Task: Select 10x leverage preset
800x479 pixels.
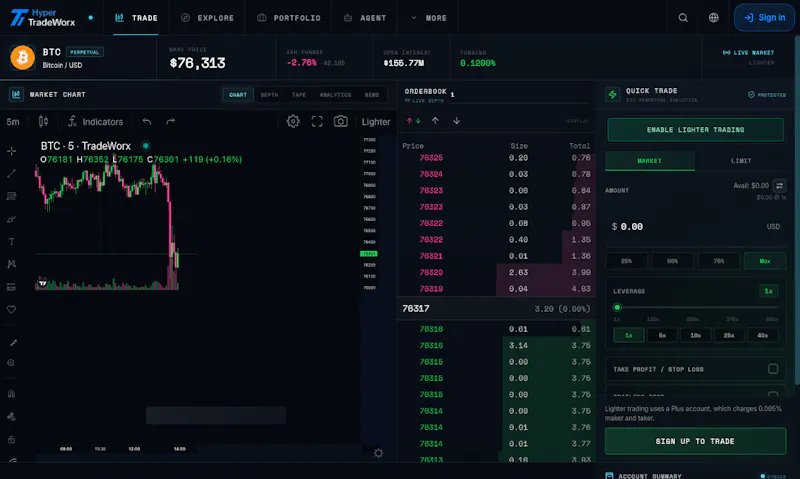Action: (695, 336)
